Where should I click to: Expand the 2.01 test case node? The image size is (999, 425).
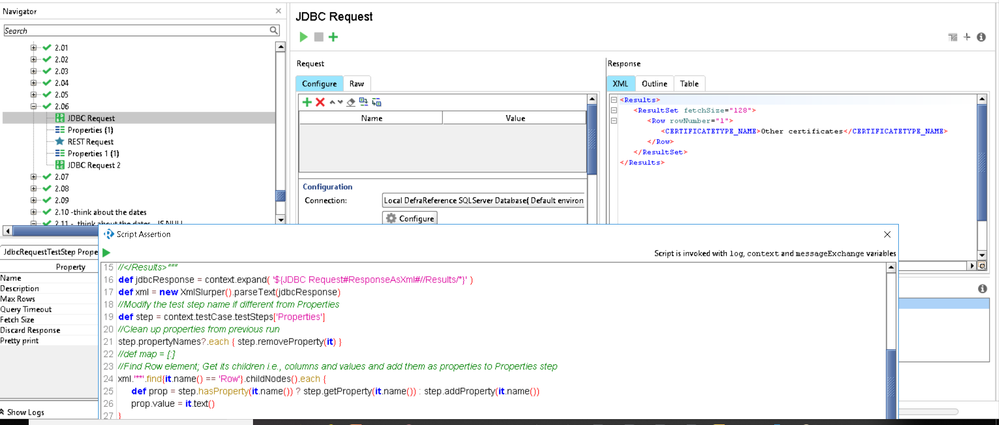tap(34, 48)
